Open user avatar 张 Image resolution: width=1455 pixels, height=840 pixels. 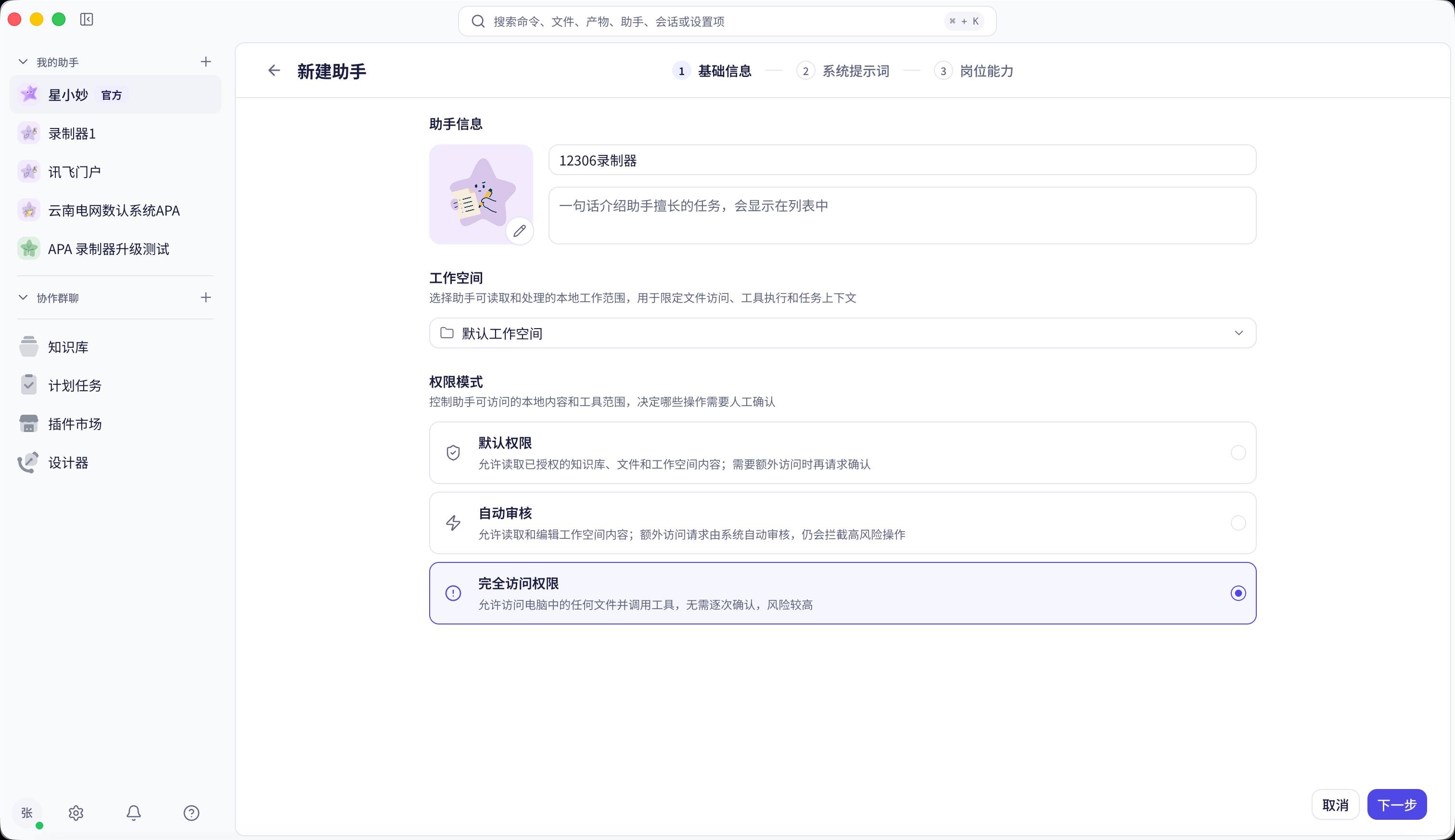coord(27,813)
